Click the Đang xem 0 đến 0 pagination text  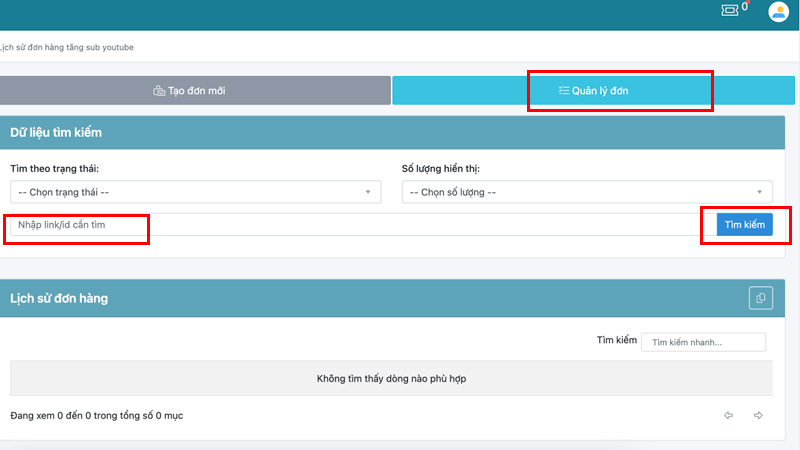click(x=97, y=415)
